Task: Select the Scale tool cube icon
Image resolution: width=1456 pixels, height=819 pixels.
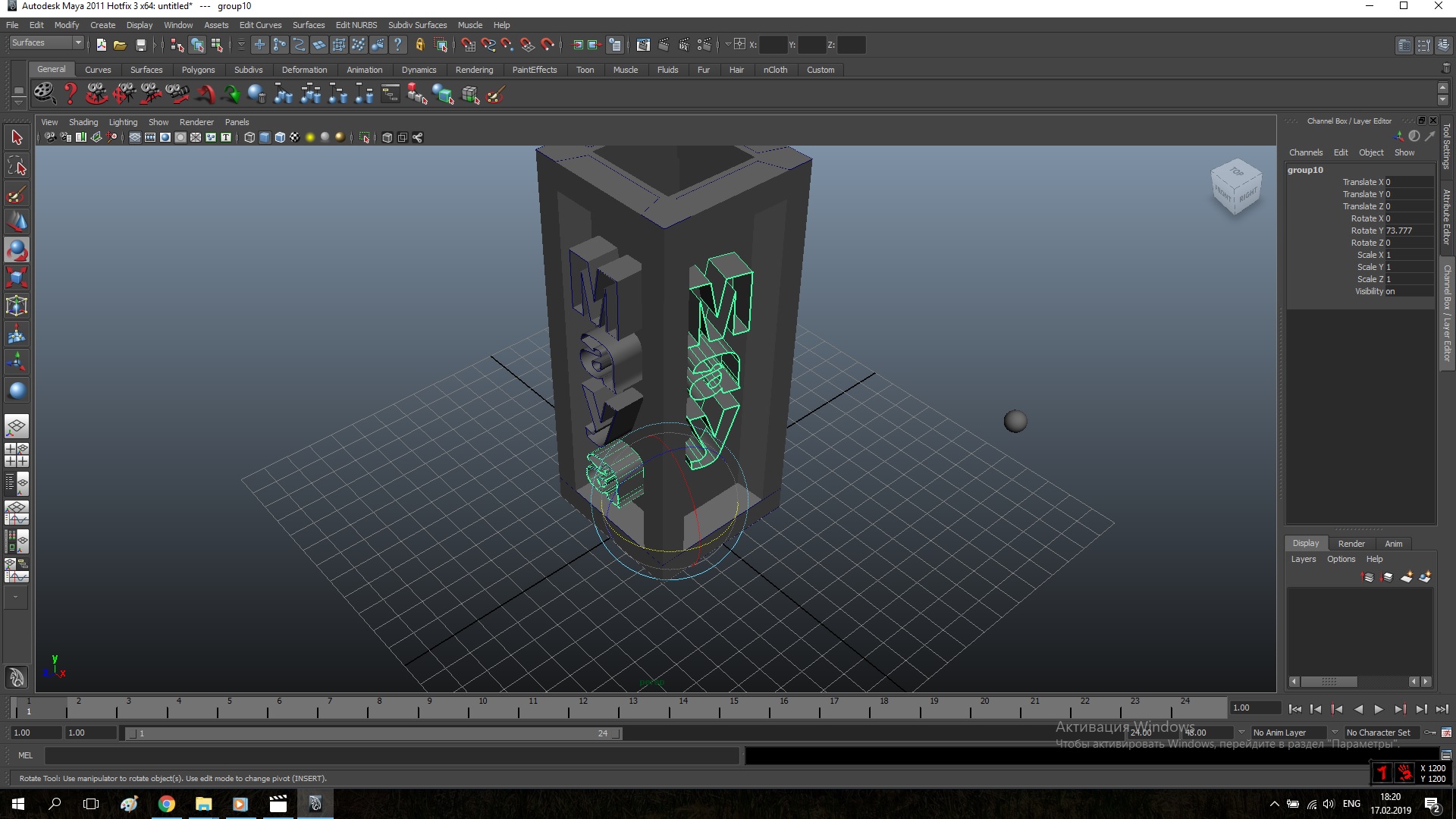Action: pos(17,278)
